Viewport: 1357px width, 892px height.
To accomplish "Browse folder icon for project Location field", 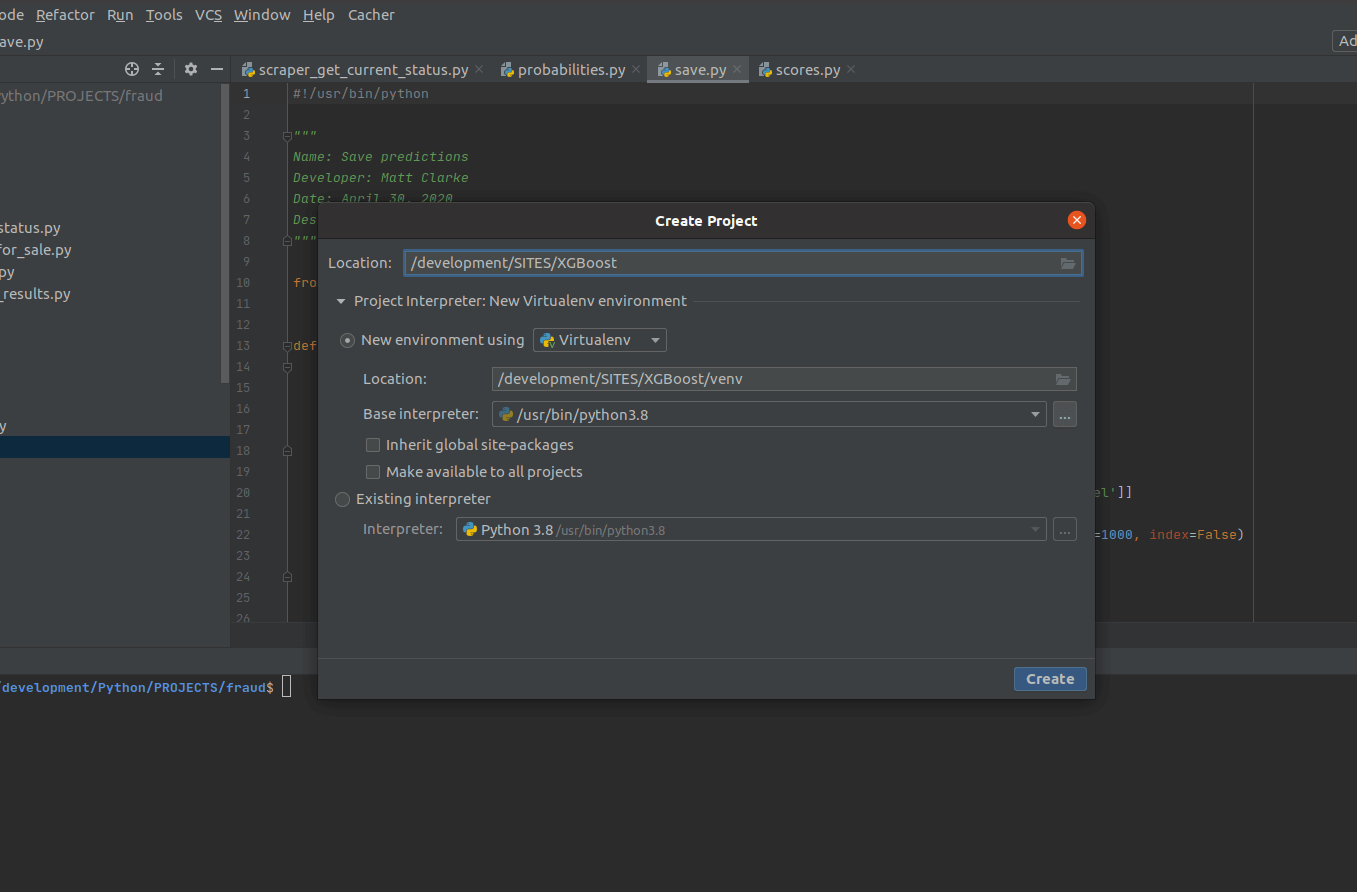I will [1068, 263].
